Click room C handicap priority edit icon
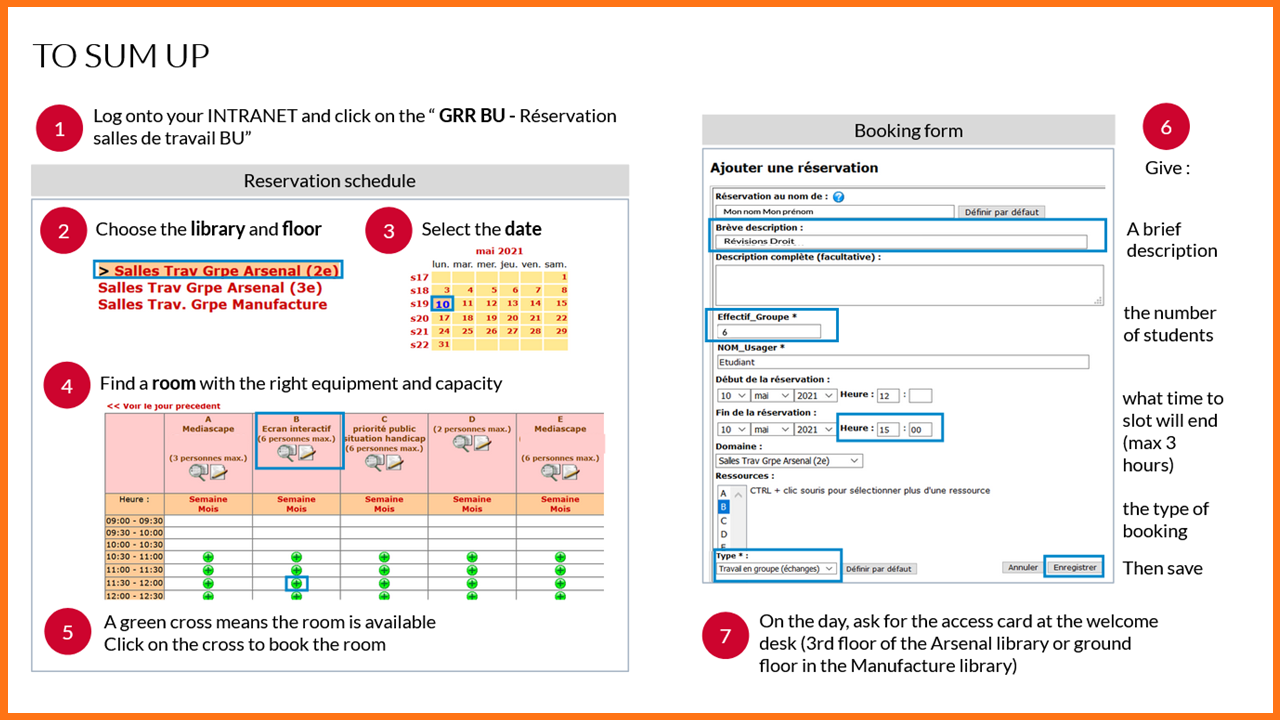 [x=395, y=461]
